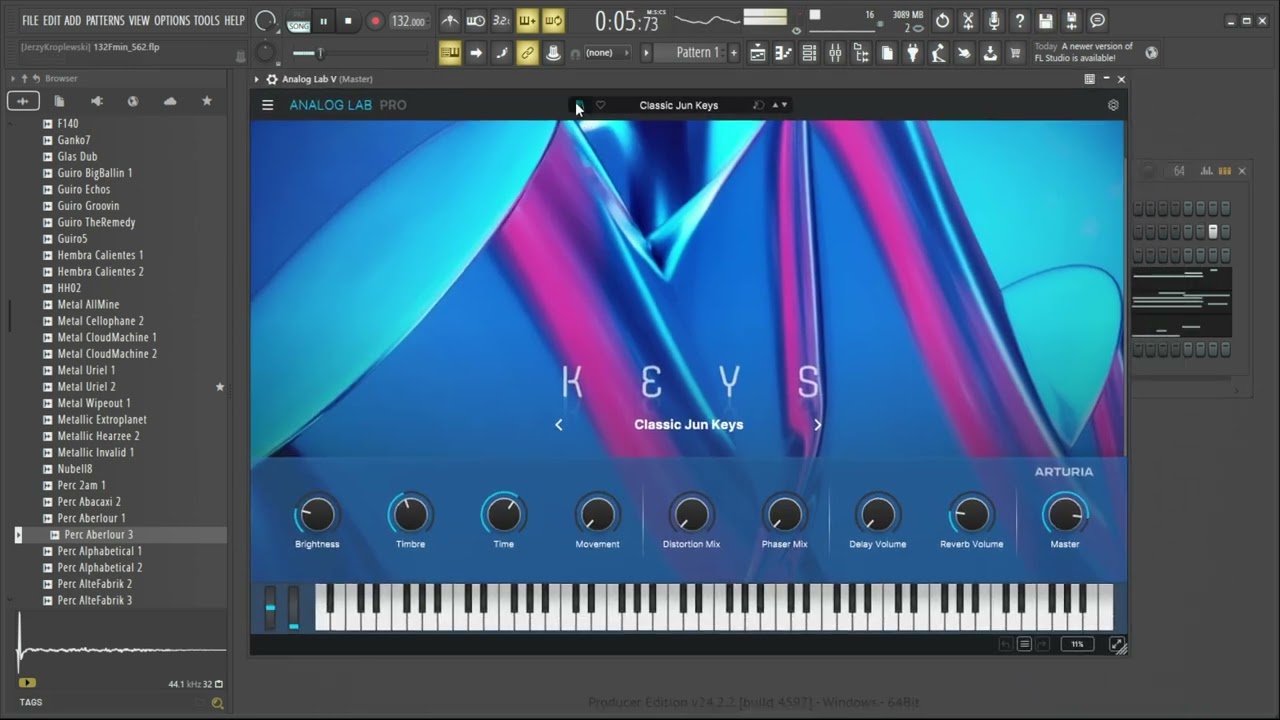Screen dimensions: 1280x720
Task: Favorite the Classic Jun Keys preset heart
Action: pyautogui.click(x=600, y=105)
